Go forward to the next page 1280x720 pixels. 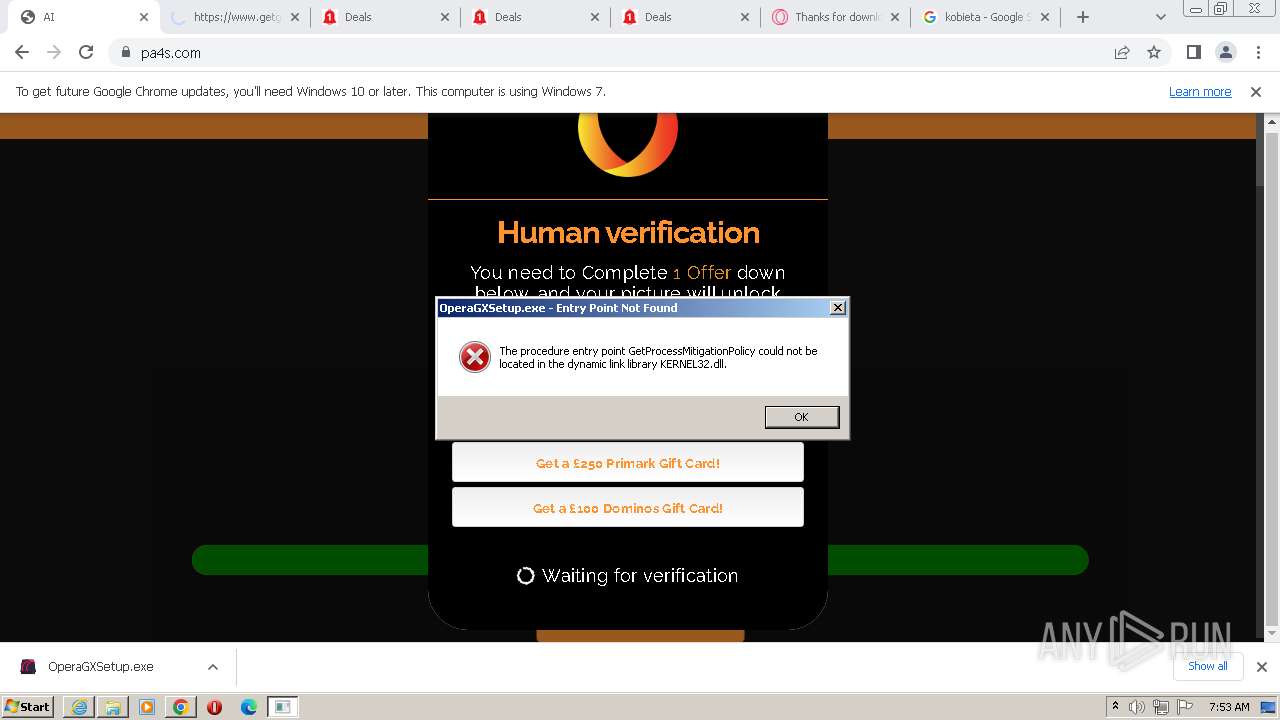click(x=54, y=53)
